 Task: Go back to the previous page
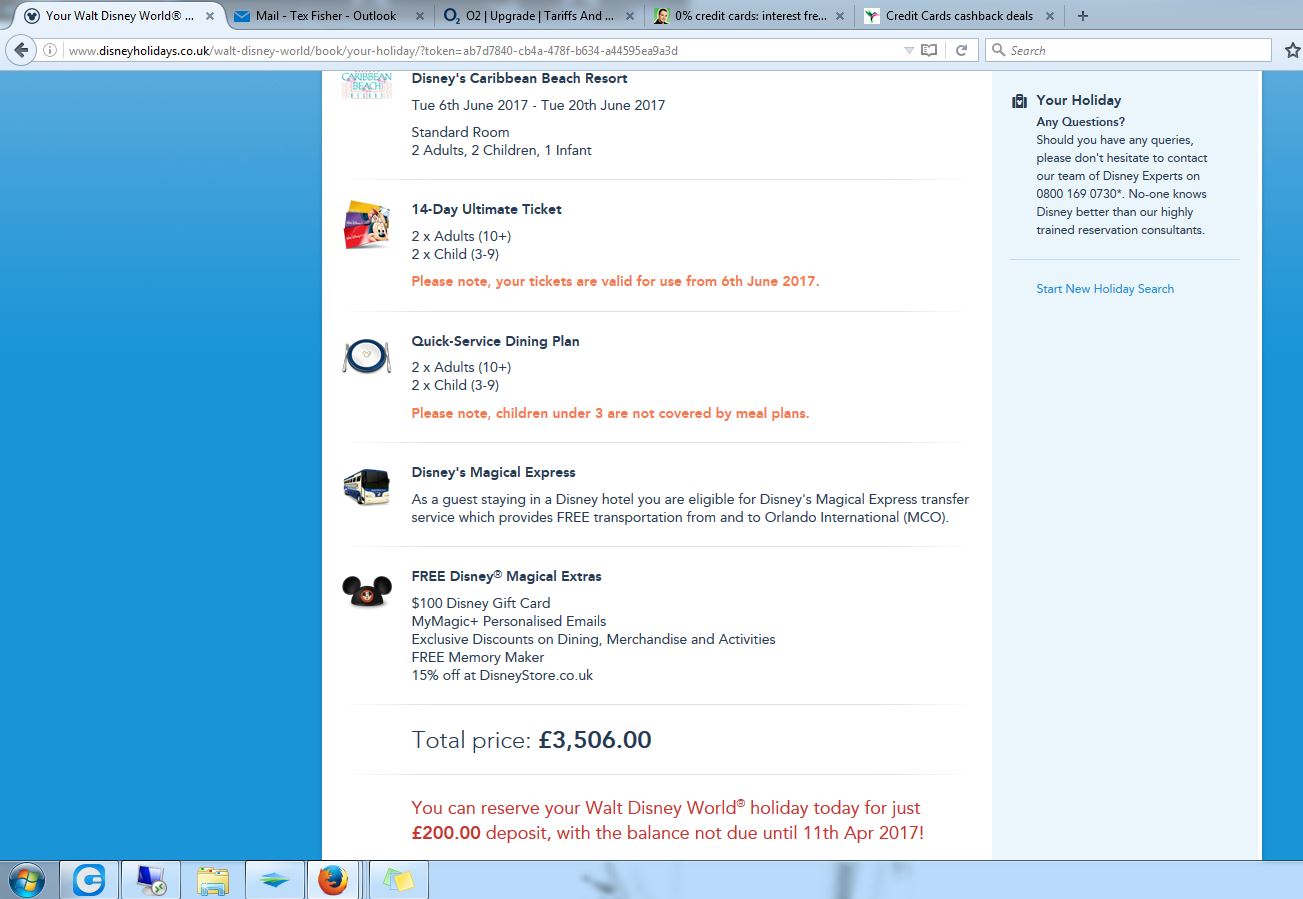(21, 50)
